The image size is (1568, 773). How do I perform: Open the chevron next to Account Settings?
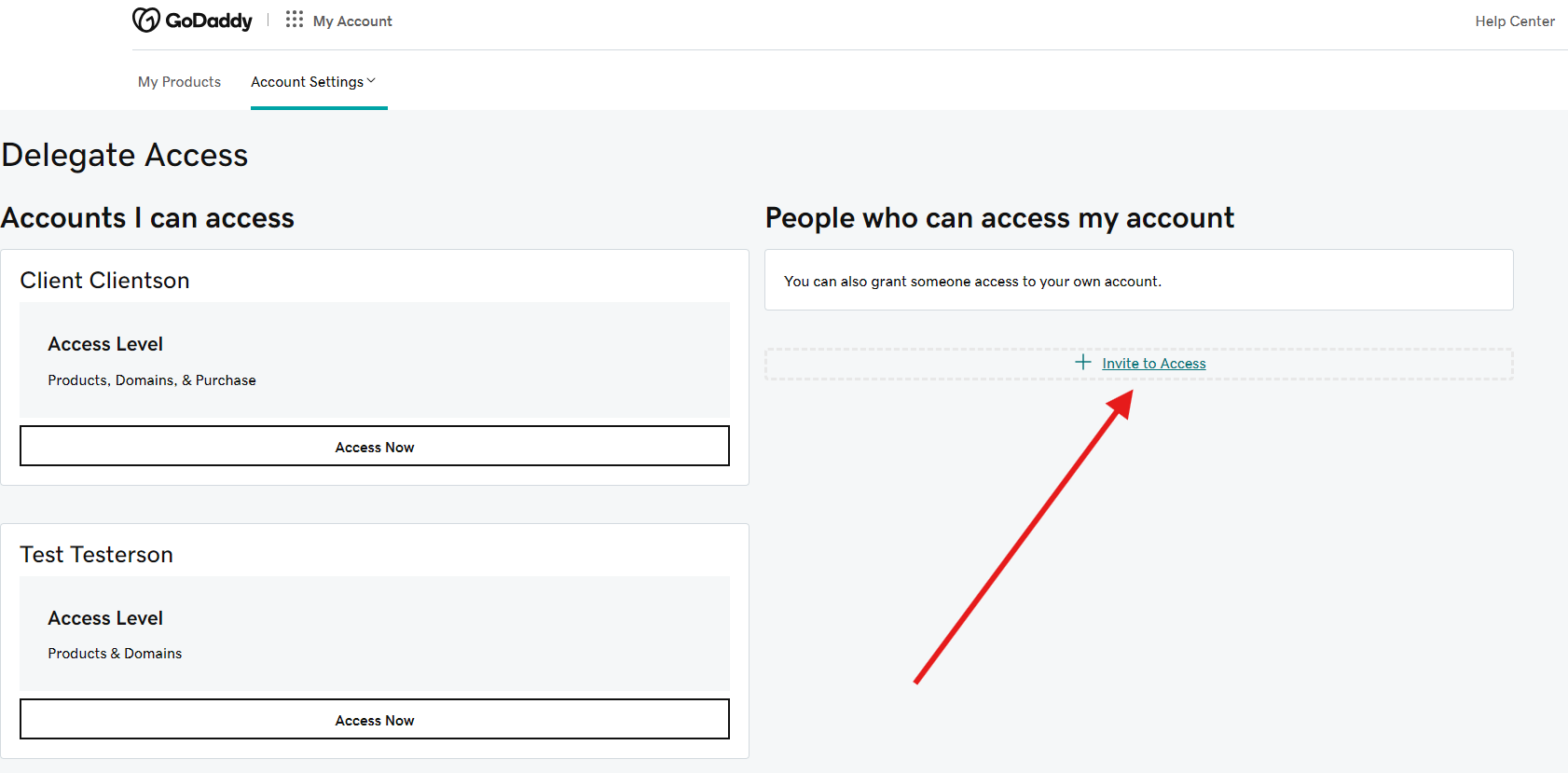(371, 81)
